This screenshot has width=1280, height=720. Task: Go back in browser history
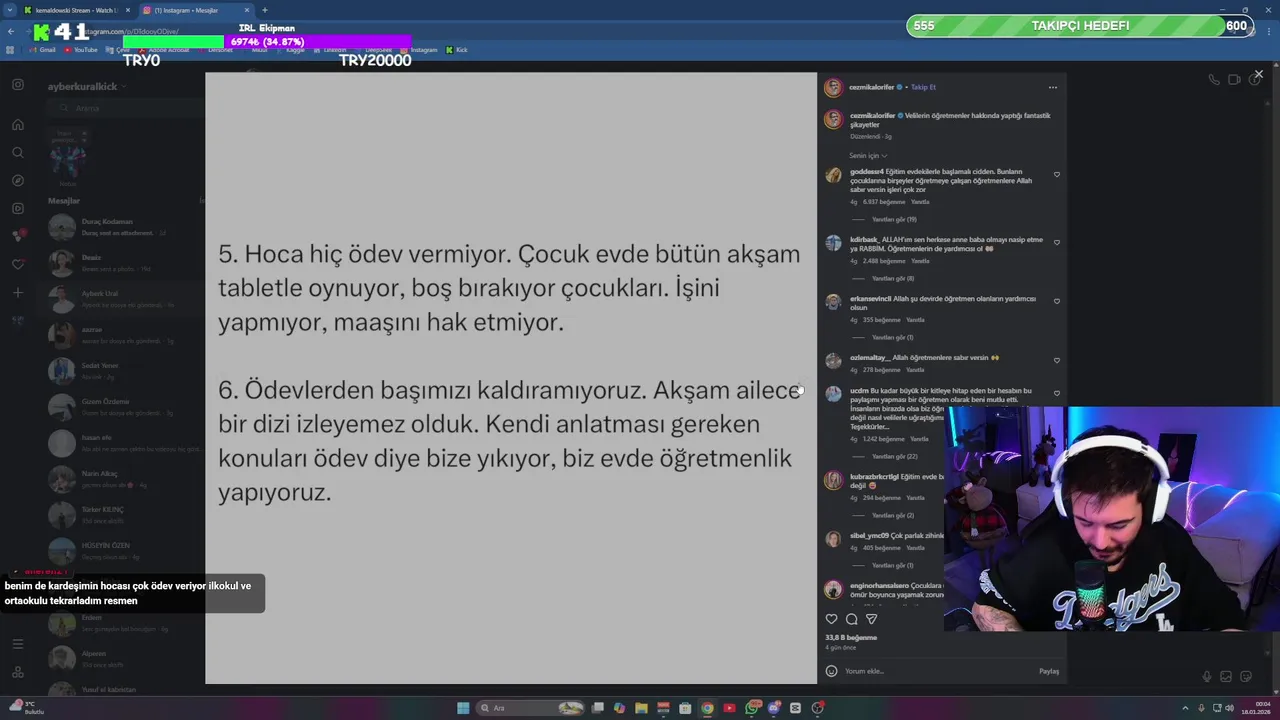tap(11, 32)
